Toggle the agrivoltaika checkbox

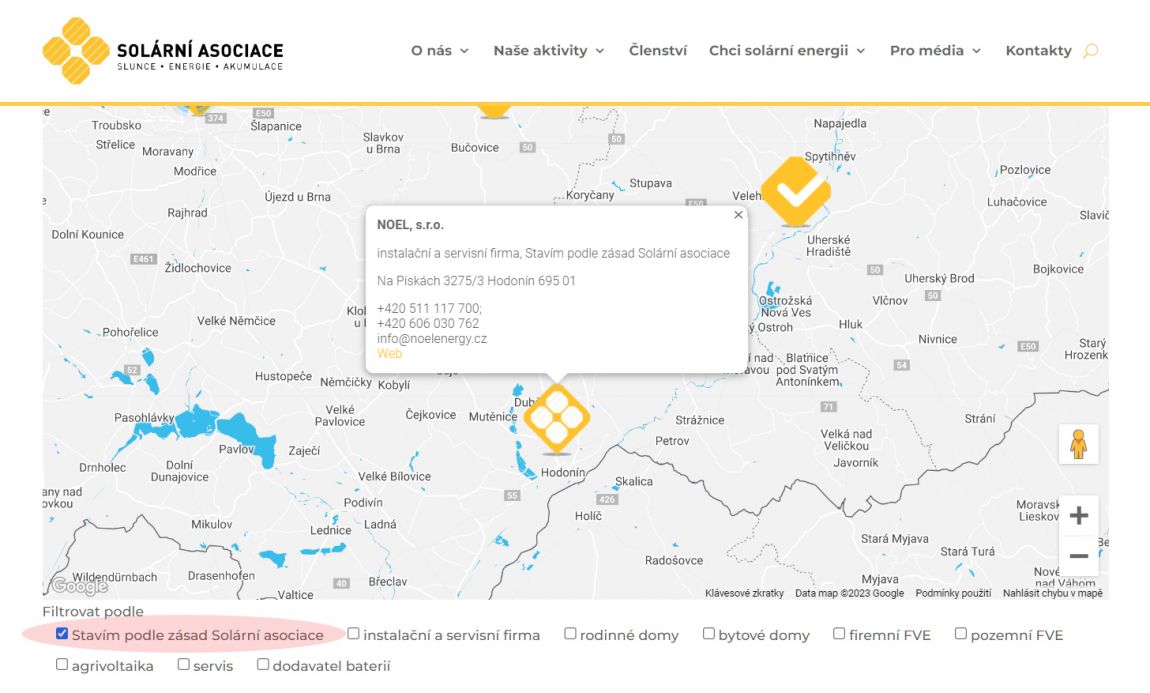coord(62,664)
